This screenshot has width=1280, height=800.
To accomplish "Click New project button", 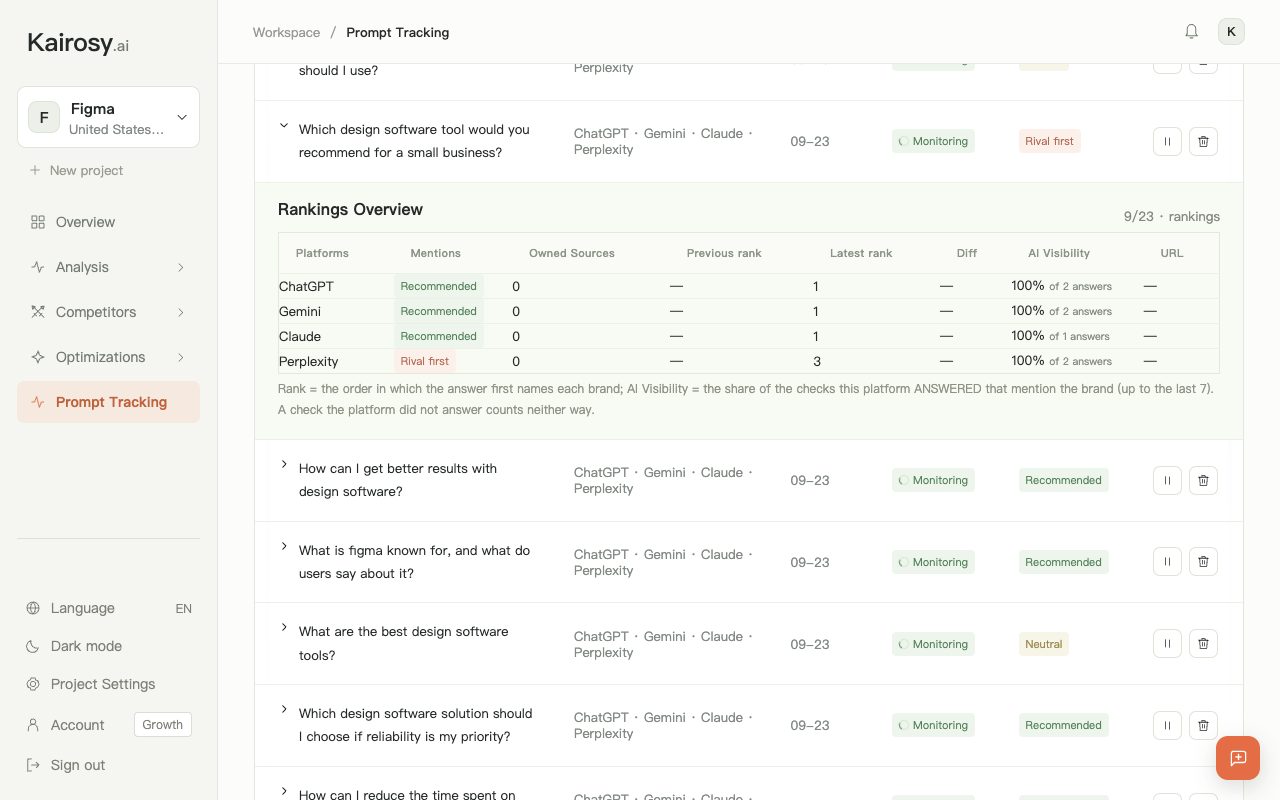I will [76, 170].
